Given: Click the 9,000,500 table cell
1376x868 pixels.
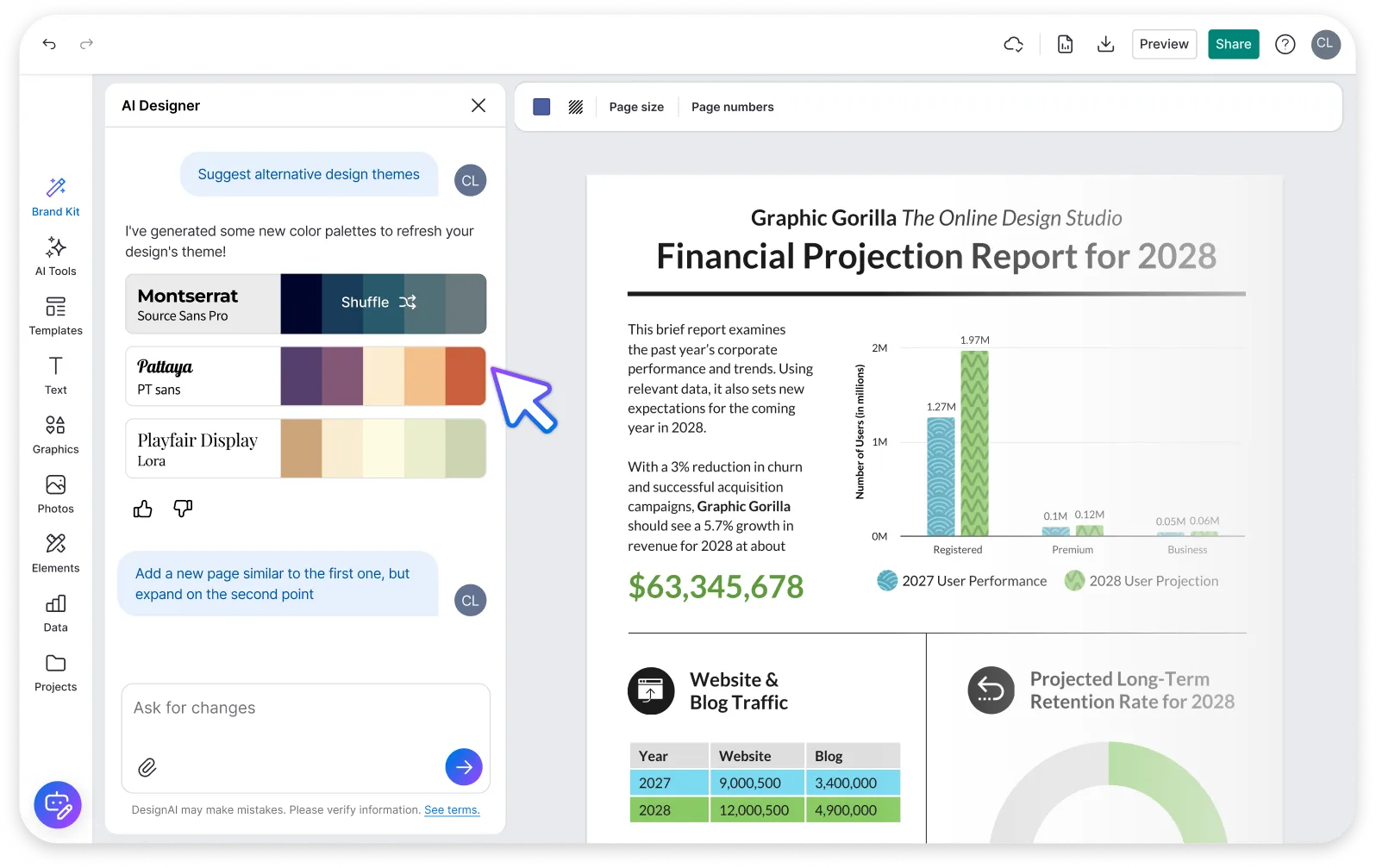Looking at the screenshot, I should (x=757, y=783).
